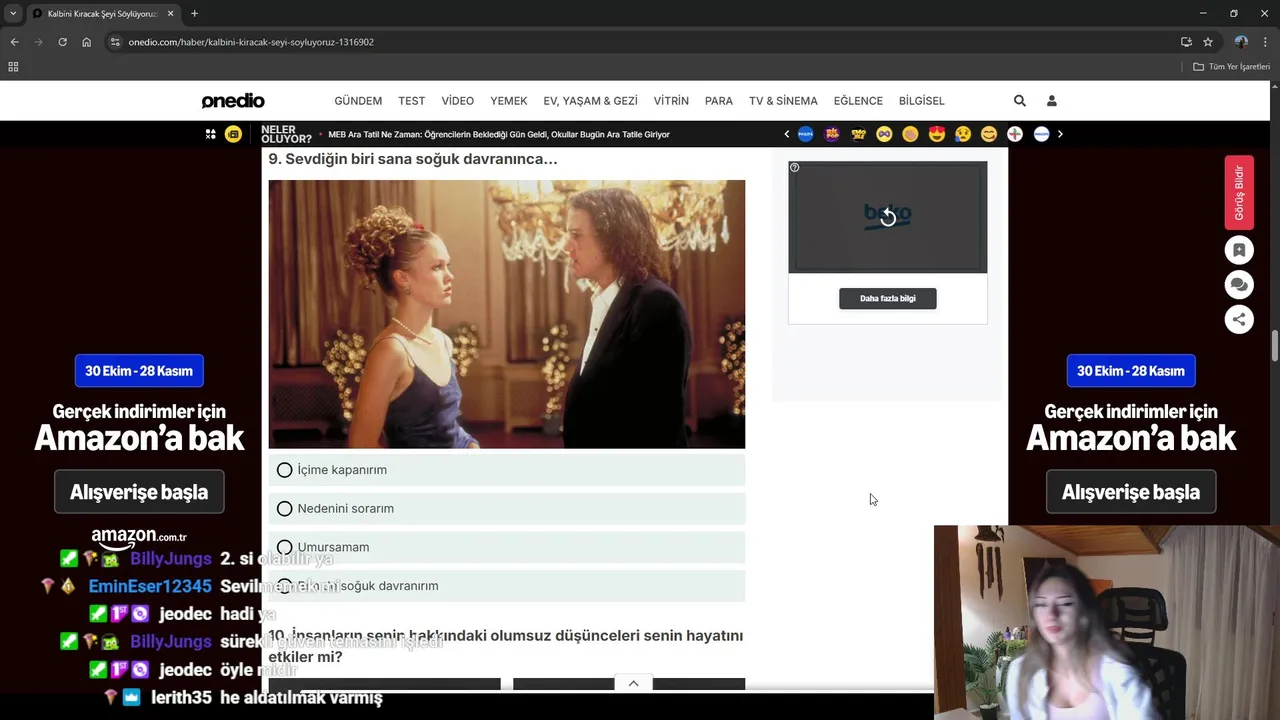Screen dimensions: 1280x720
Task: Show previous channel icons with left arrow
Action: coord(787,134)
